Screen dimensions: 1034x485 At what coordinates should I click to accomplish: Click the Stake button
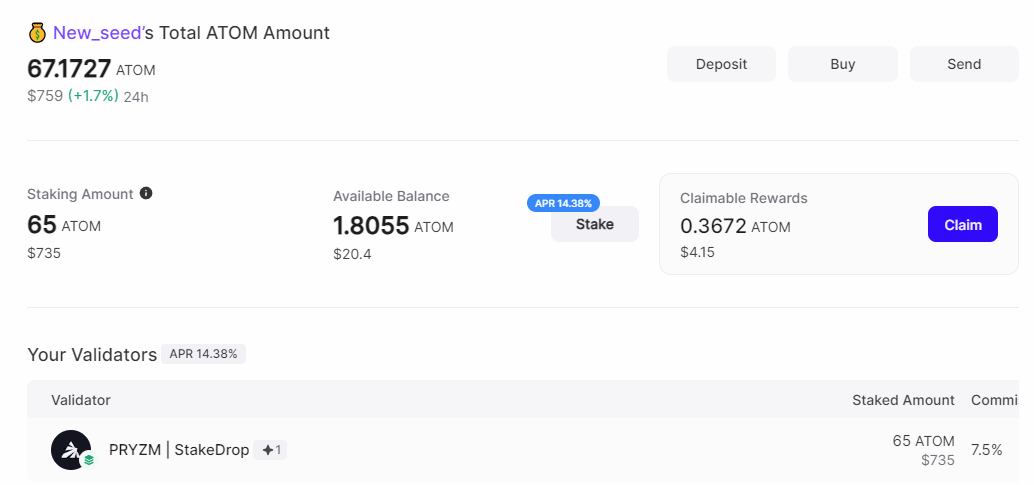pos(595,224)
